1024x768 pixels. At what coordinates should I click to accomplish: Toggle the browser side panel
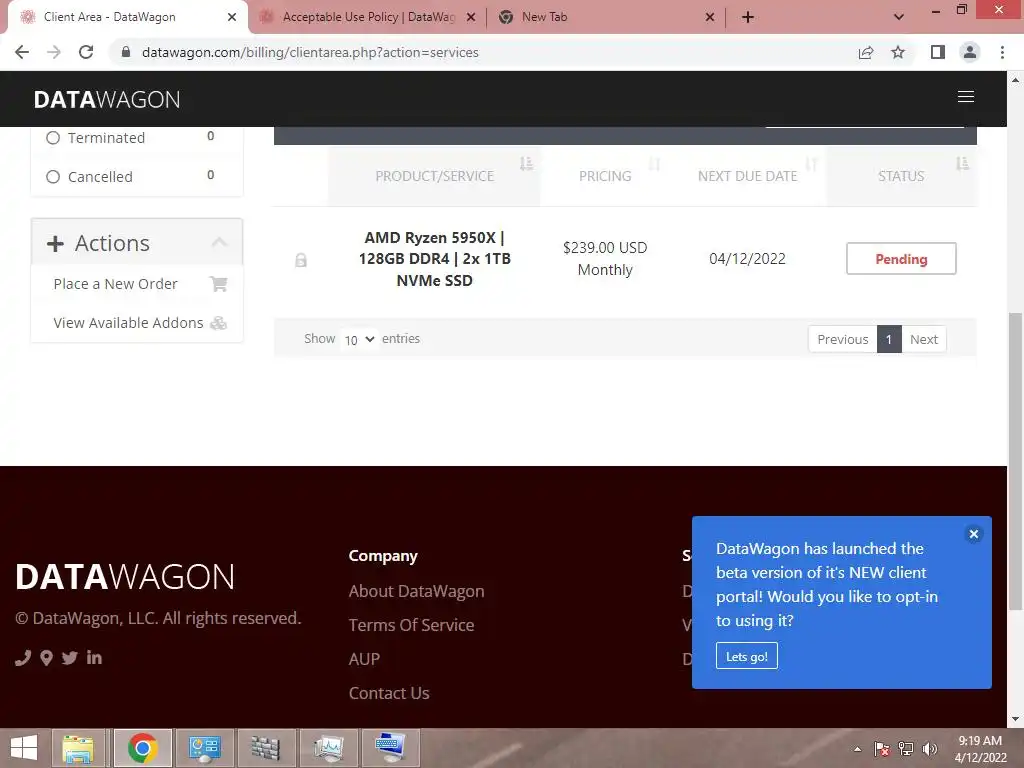pos(937,52)
